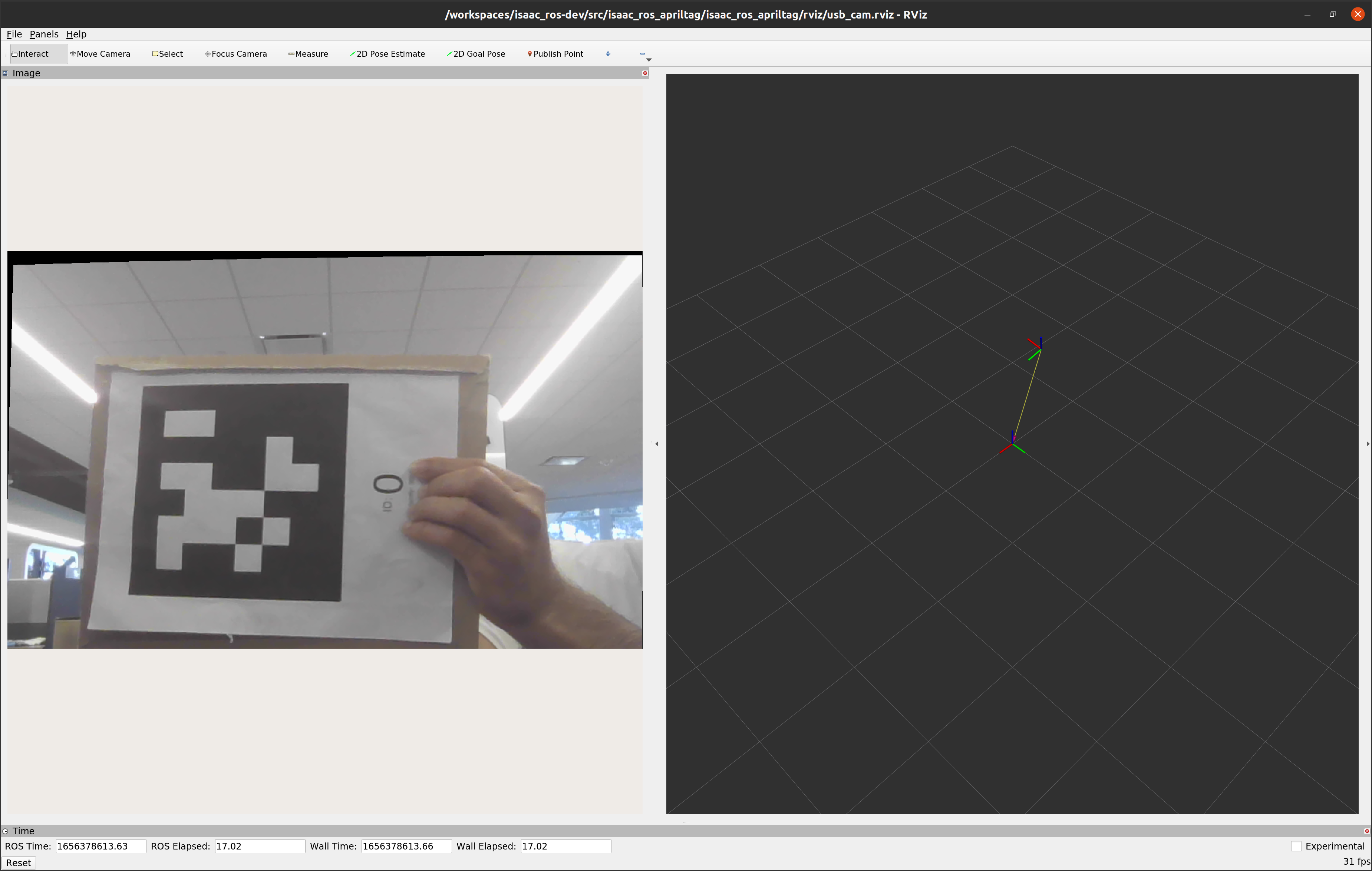Open the Help menu

pyautogui.click(x=76, y=34)
